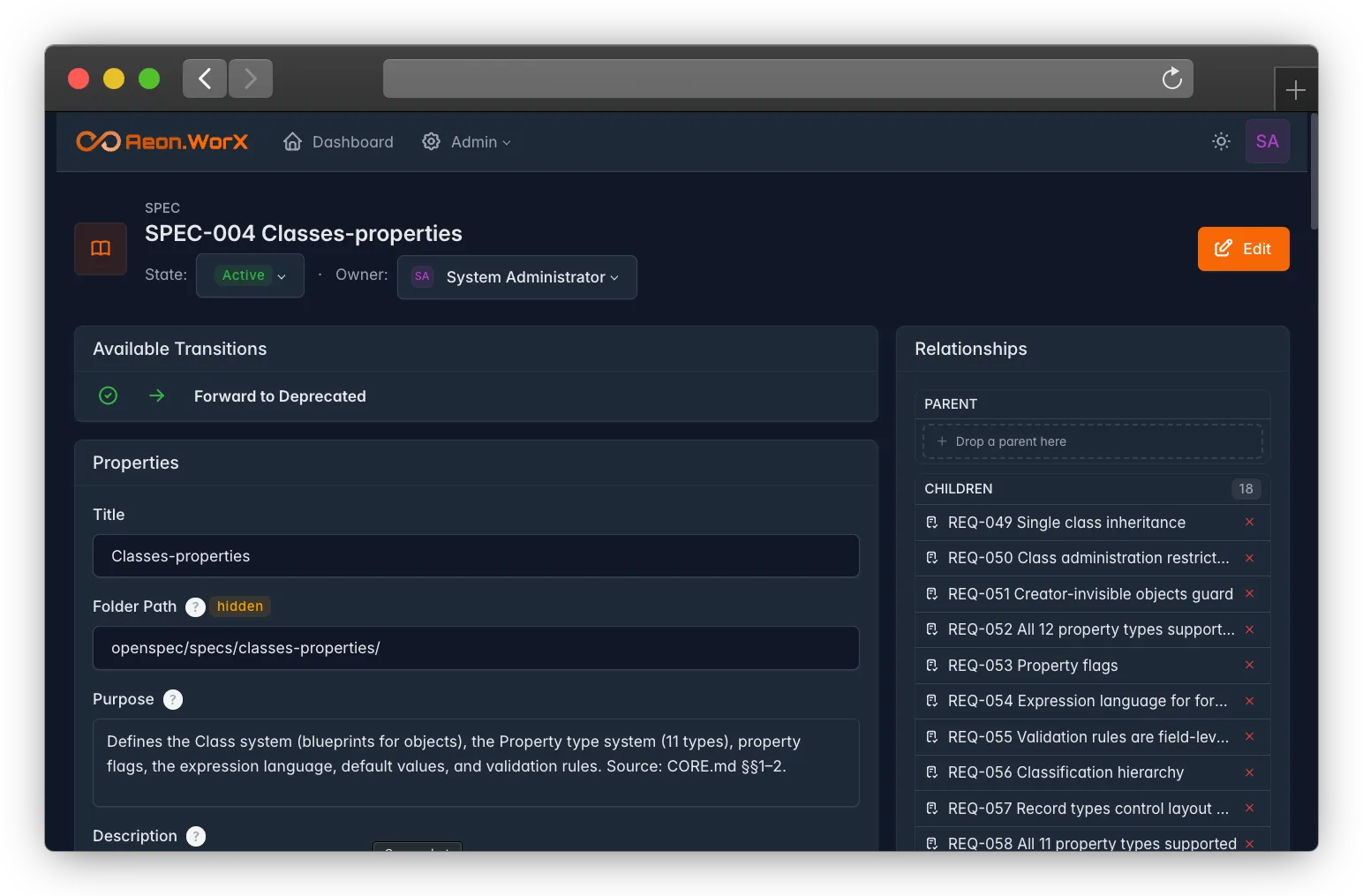1363x896 pixels.
Task: Click the help icon next to Description
Action: 196,836
